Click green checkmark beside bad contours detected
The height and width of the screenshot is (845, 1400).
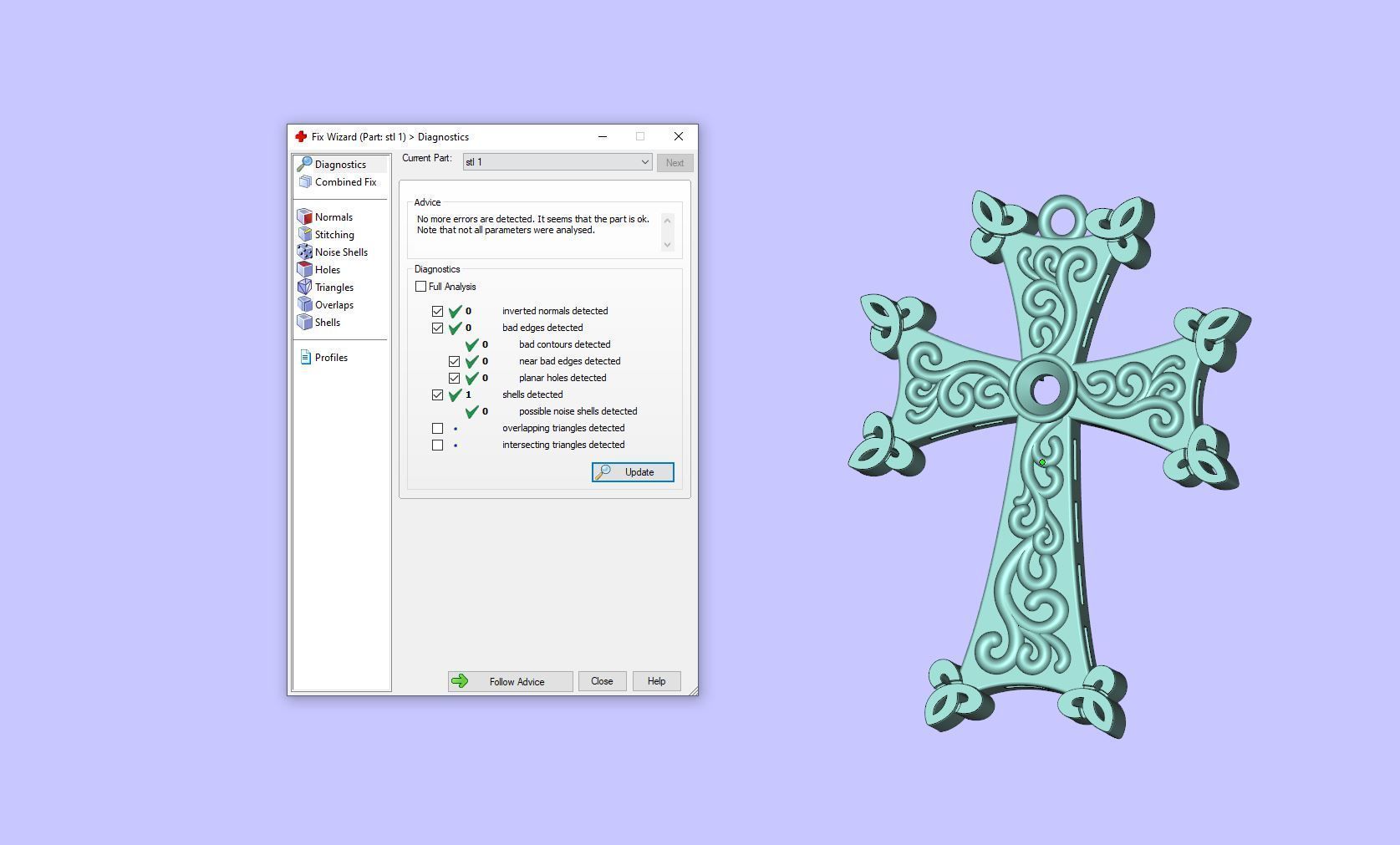click(472, 344)
